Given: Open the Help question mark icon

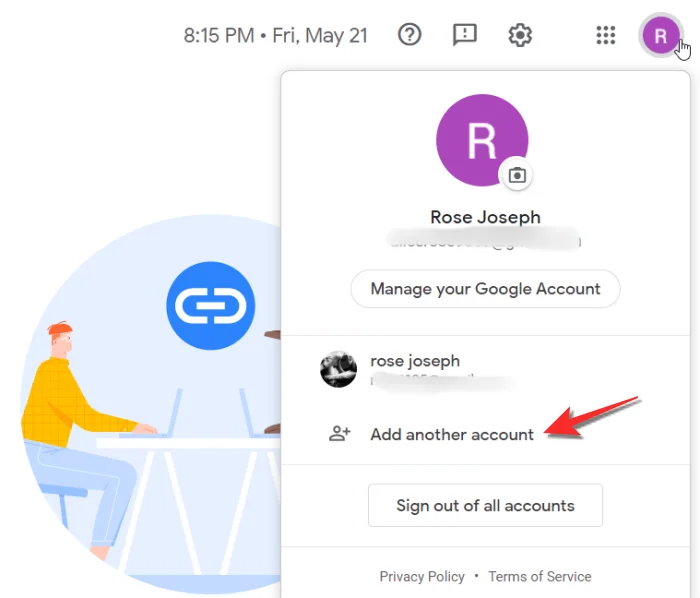Looking at the screenshot, I should pyautogui.click(x=410, y=35).
